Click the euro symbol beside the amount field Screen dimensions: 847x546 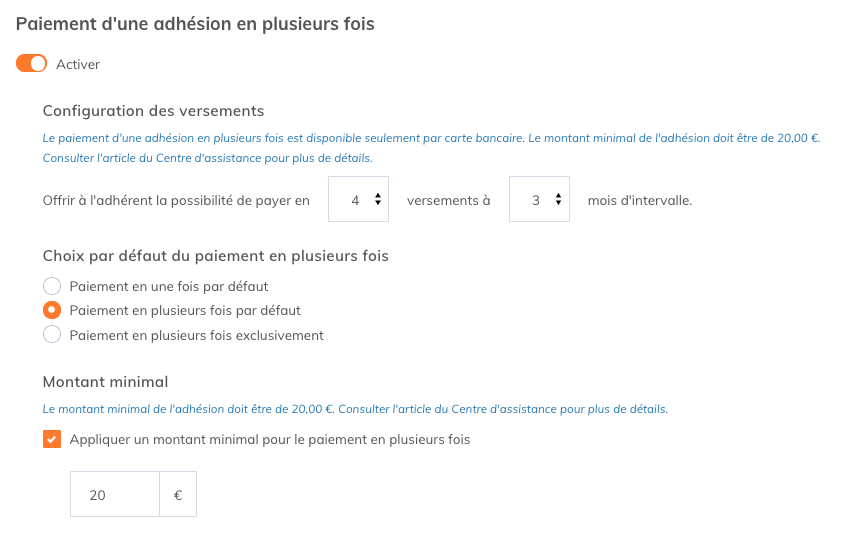(178, 494)
